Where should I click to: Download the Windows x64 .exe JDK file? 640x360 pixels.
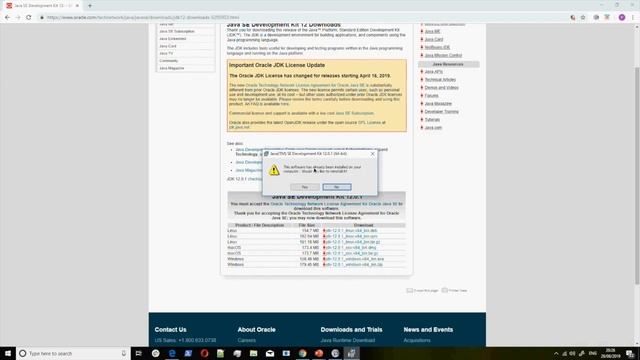click(354, 259)
